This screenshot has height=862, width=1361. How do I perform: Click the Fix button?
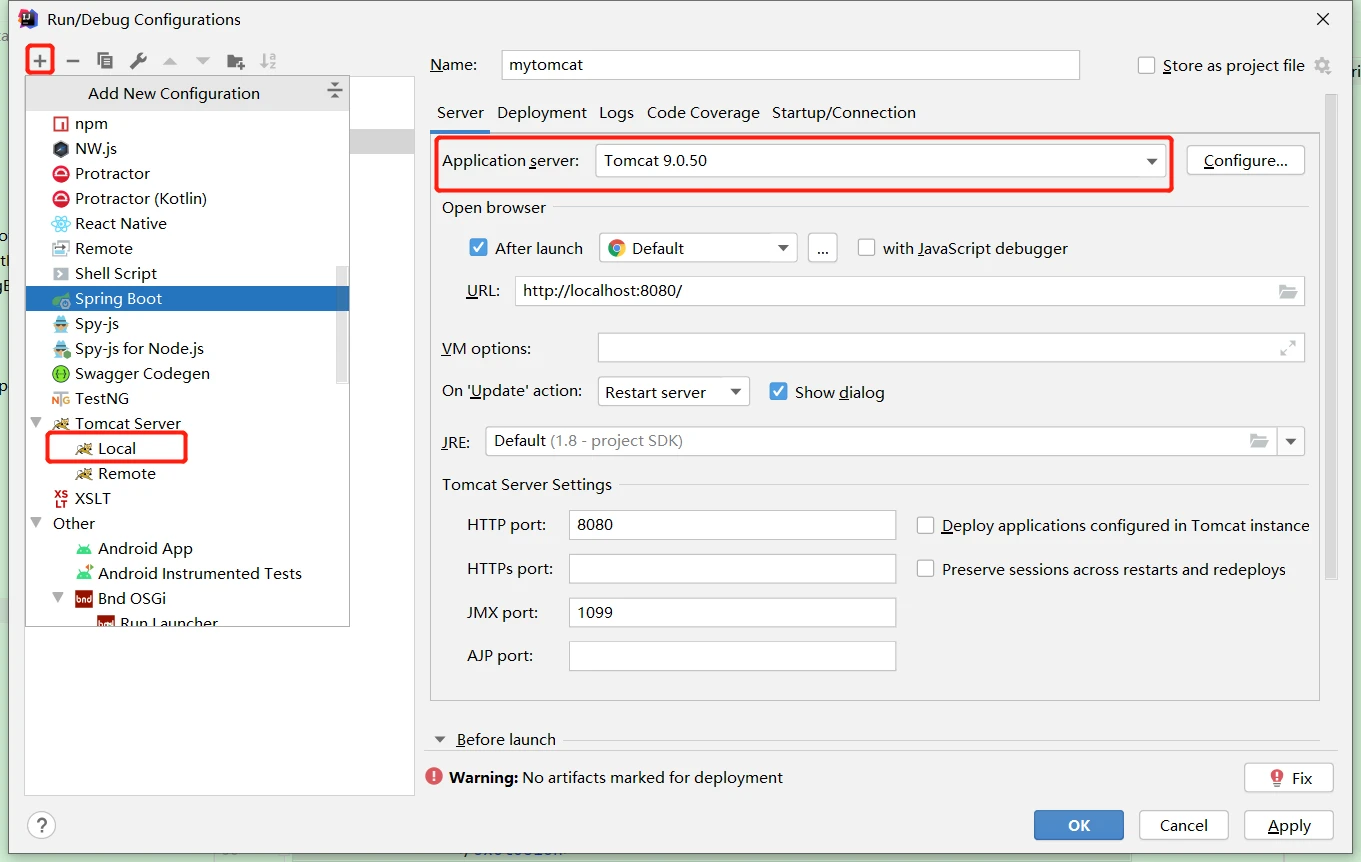point(1289,778)
